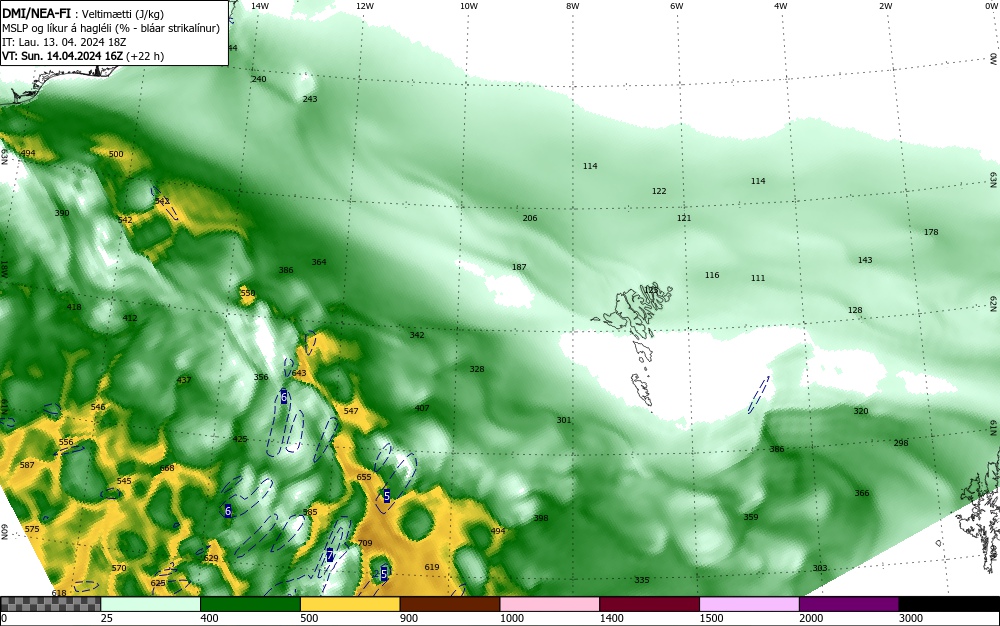Pick the dark maroon 1400–1500 legend swatch
This screenshot has height=626, width=1000.
click(x=649, y=604)
